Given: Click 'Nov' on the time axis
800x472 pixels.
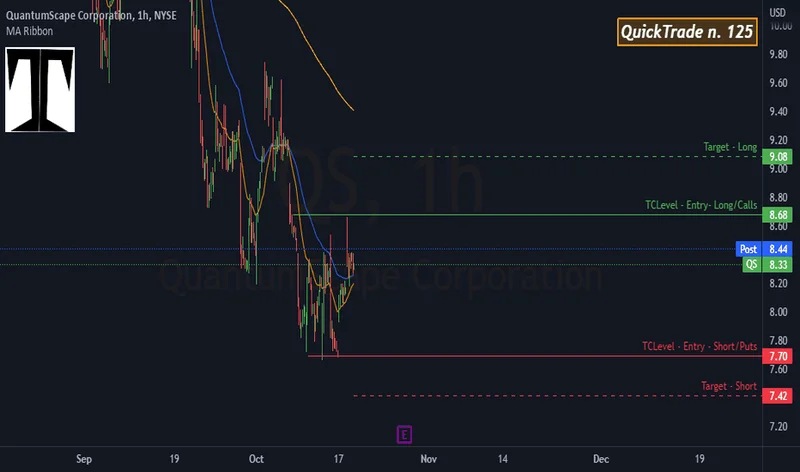Looking at the screenshot, I should [x=428, y=459].
